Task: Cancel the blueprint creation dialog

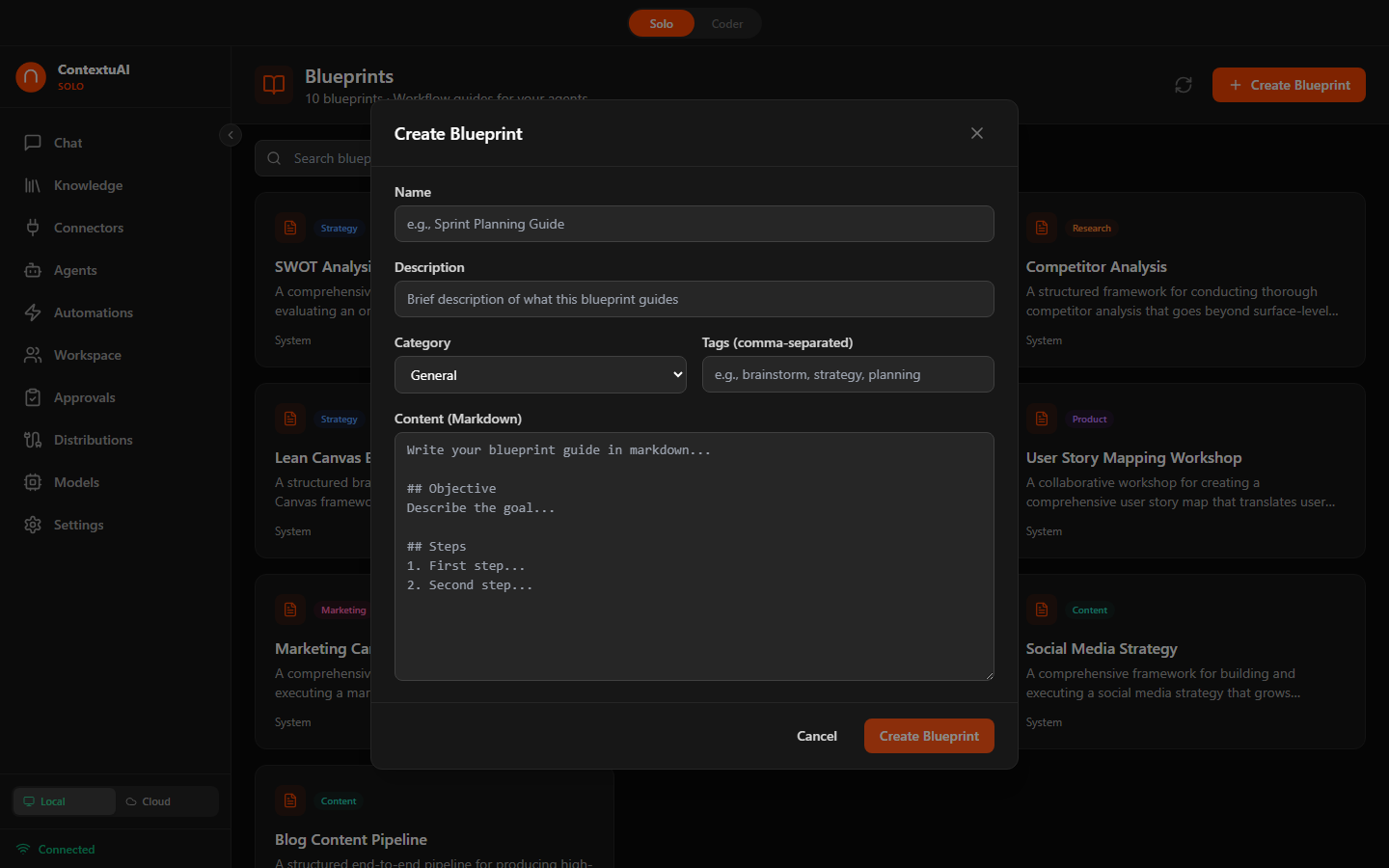Action: point(817,736)
